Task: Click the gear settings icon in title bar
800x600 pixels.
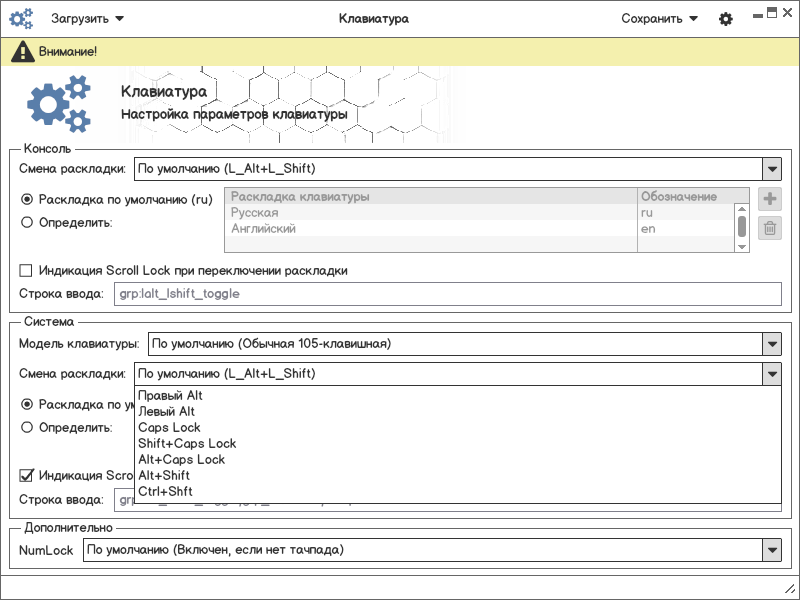Action: click(726, 19)
